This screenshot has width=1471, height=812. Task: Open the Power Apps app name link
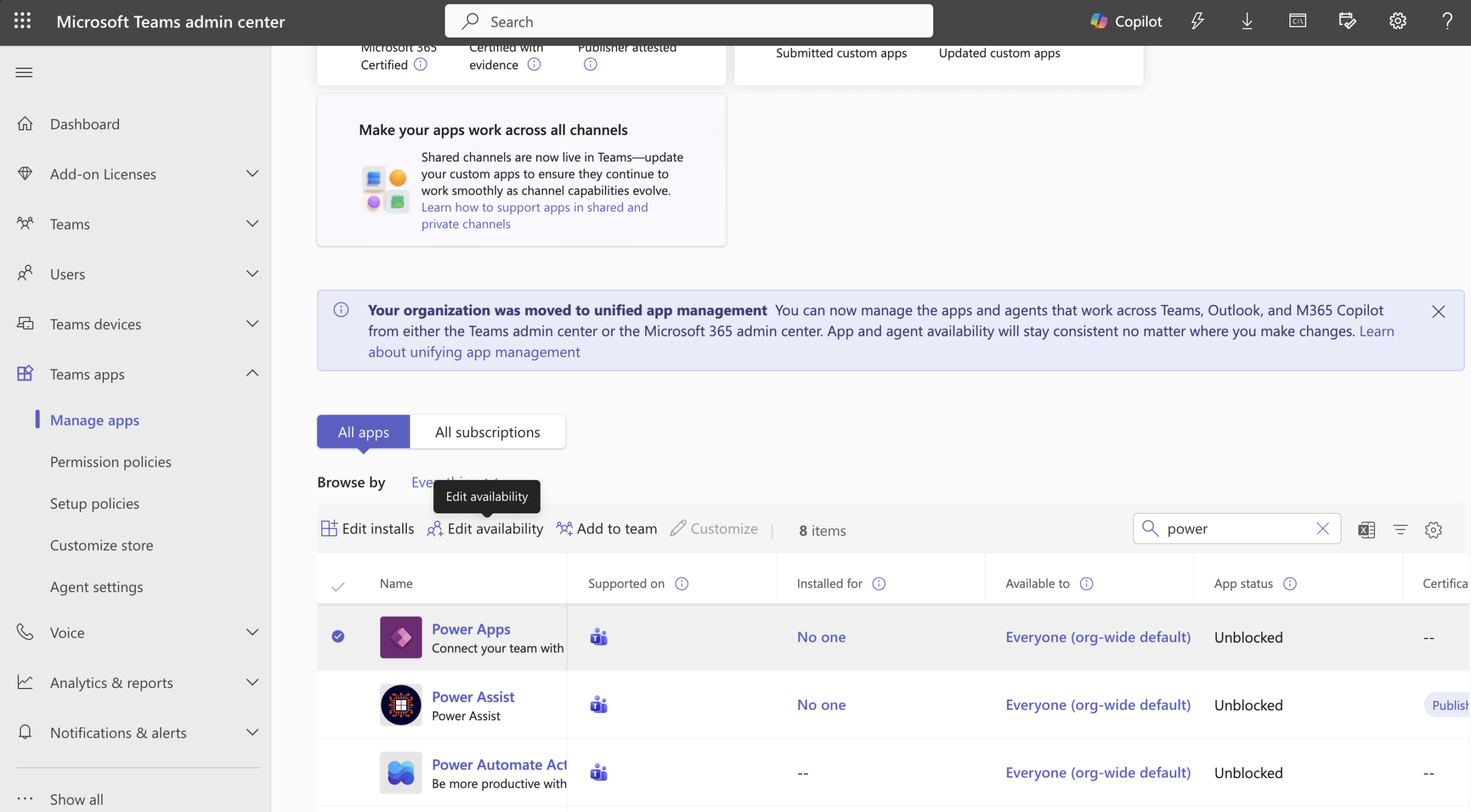471,629
